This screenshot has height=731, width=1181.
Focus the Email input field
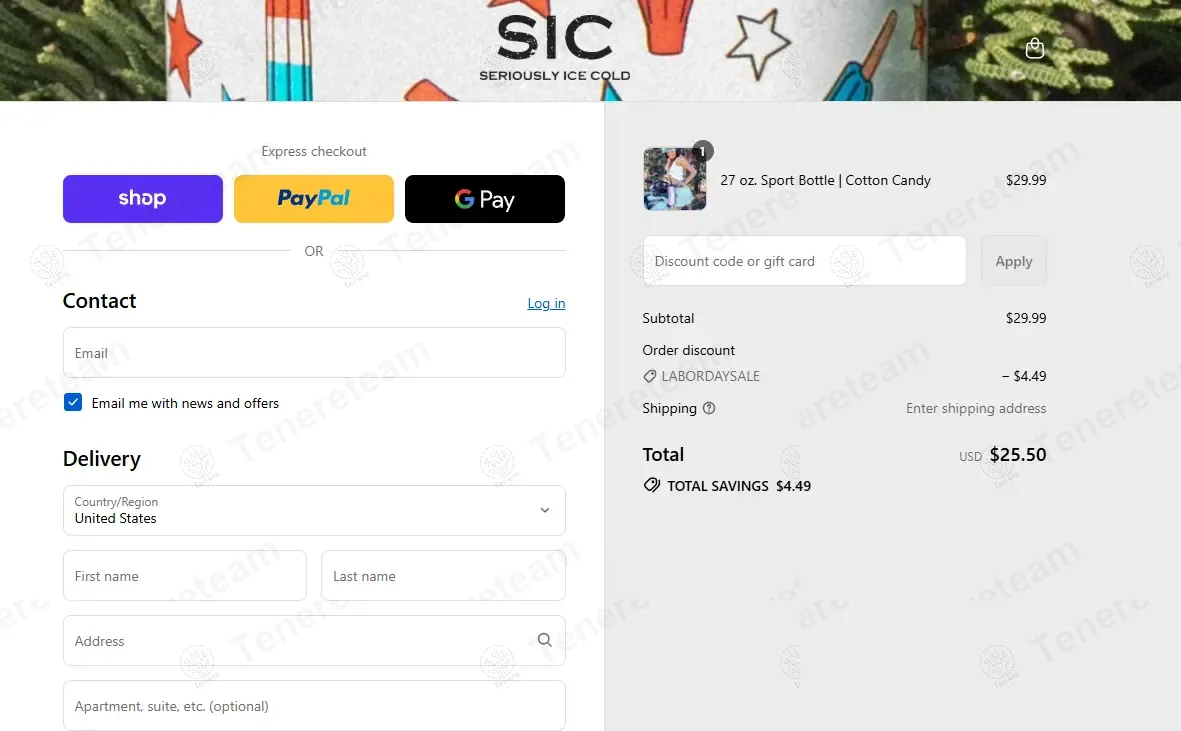pyautogui.click(x=314, y=352)
